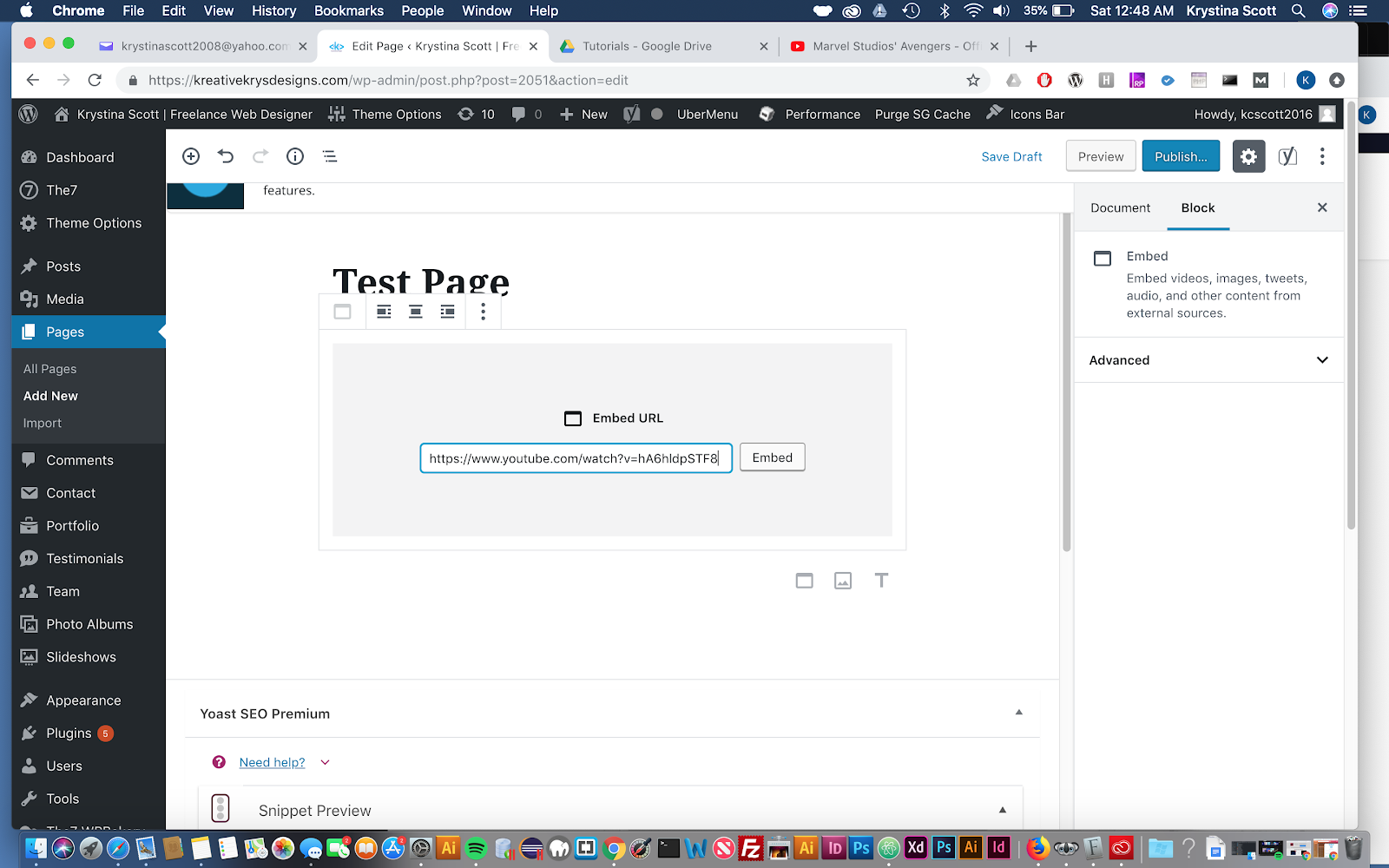Add an embed block shortcut icon
1389x868 pixels.
pyautogui.click(x=805, y=581)
